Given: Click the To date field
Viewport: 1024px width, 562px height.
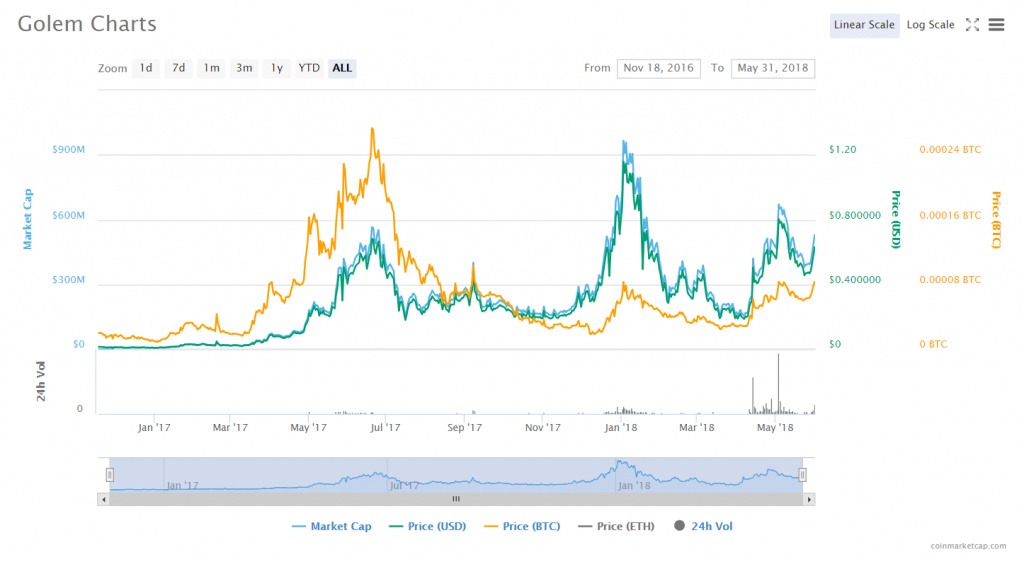Looking at the screenshot, I should click(773, 68).
